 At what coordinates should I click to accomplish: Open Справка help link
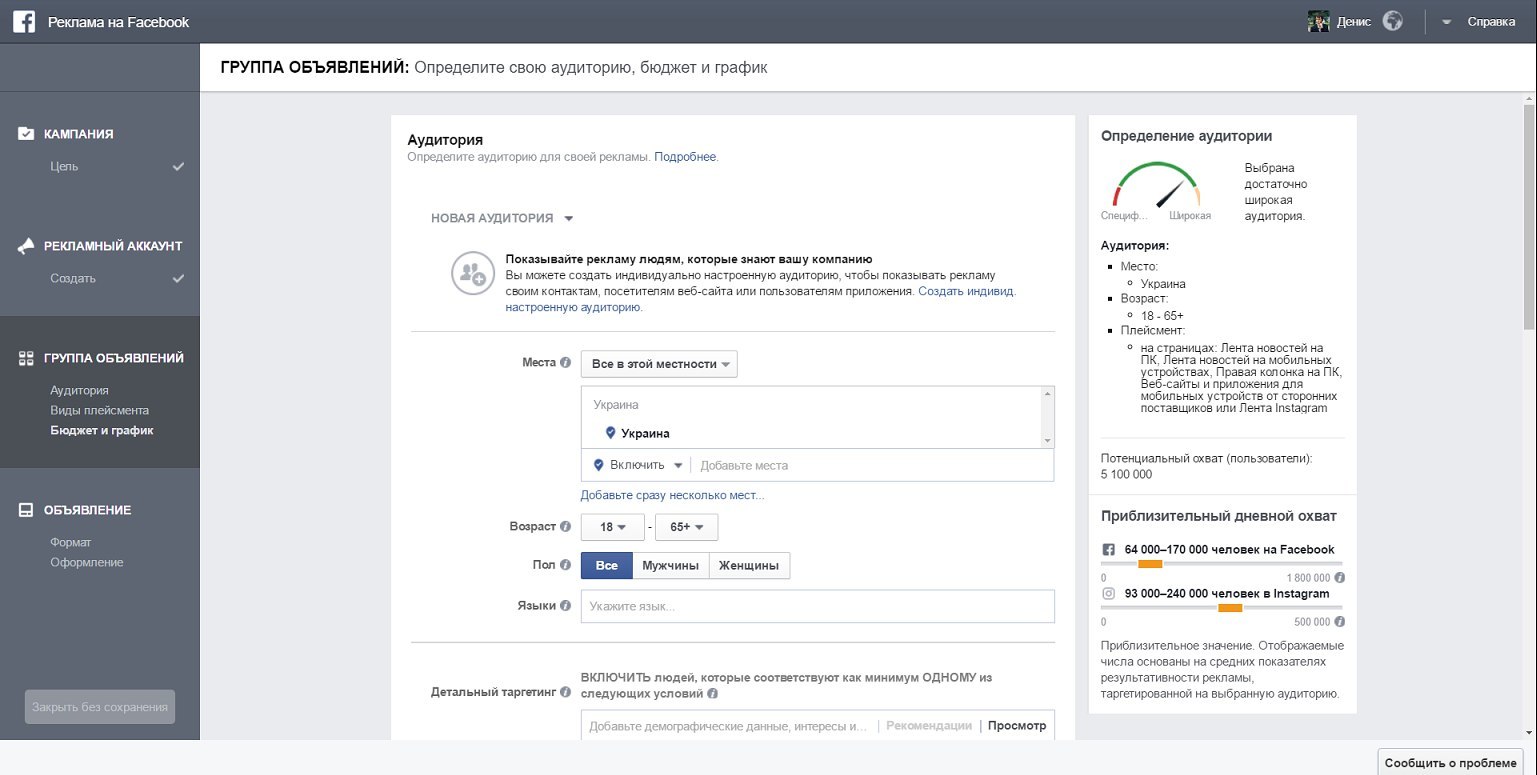(1491, 22)
